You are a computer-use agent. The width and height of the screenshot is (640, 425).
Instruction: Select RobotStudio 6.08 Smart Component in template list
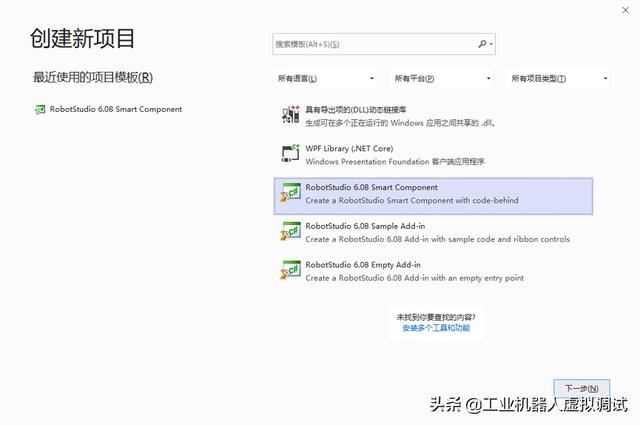pyautogui.click(x=433, y=196)
